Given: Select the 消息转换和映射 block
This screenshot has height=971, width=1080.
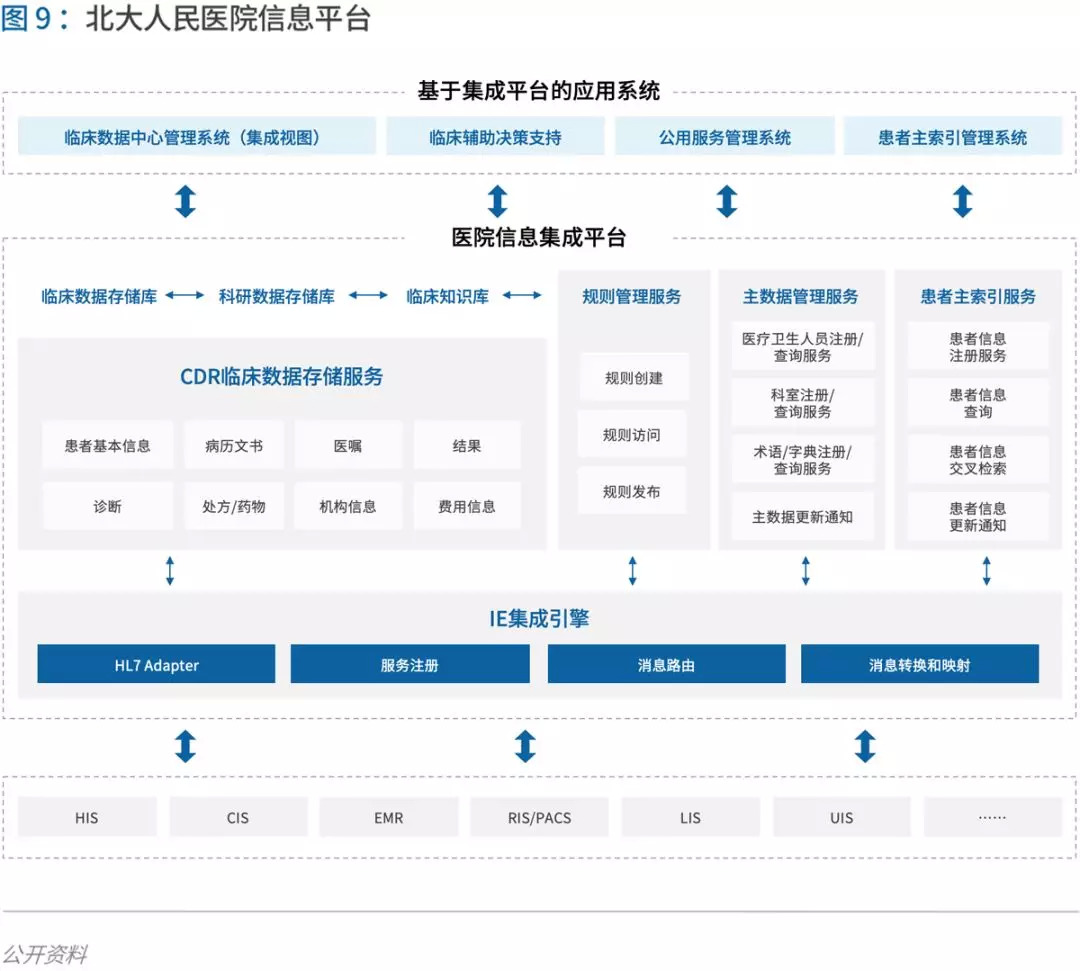Looking at the screenshot, I should pyautogui.click(x=920, y=664).
